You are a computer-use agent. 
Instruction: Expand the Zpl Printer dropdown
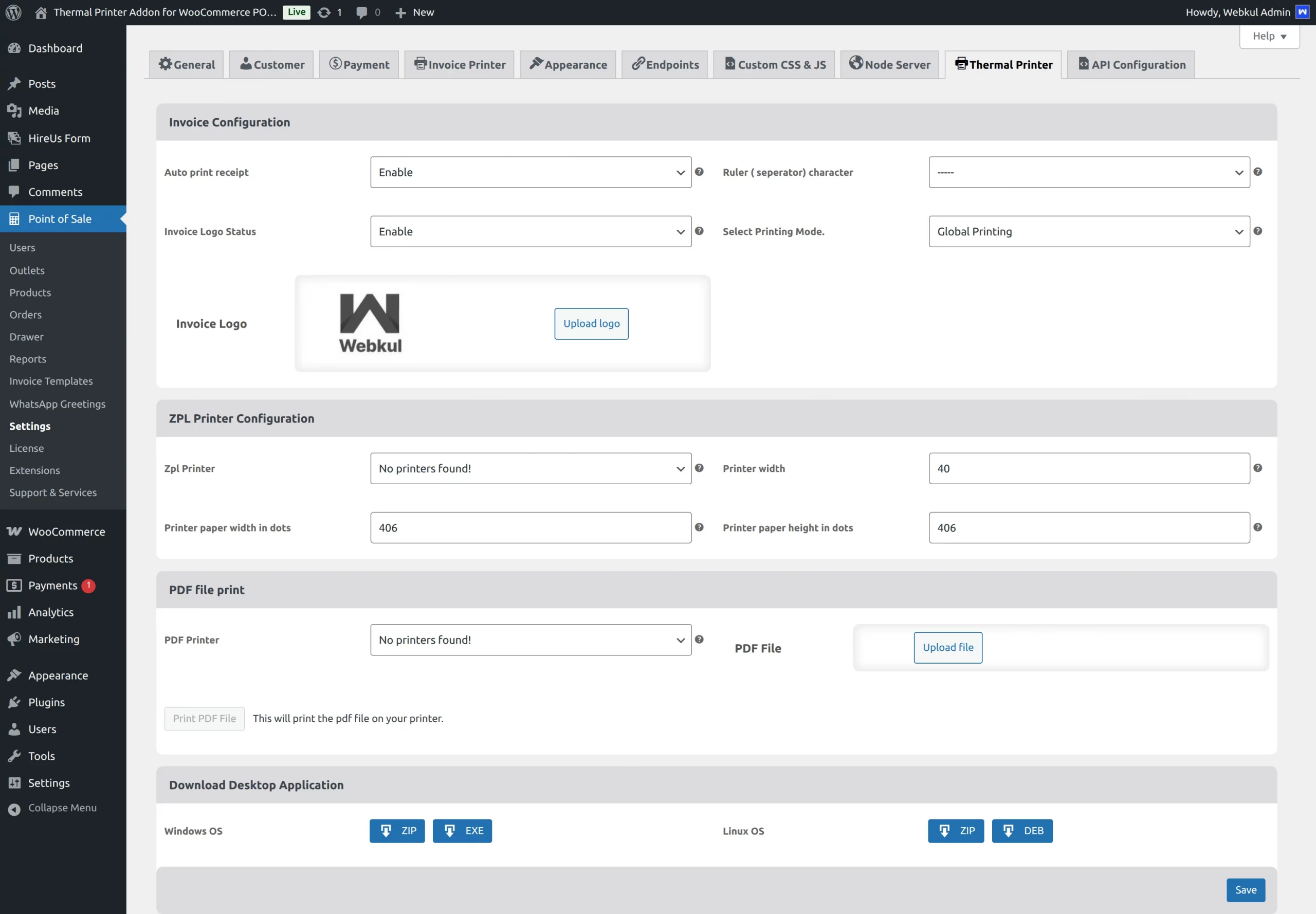point(529,468)
